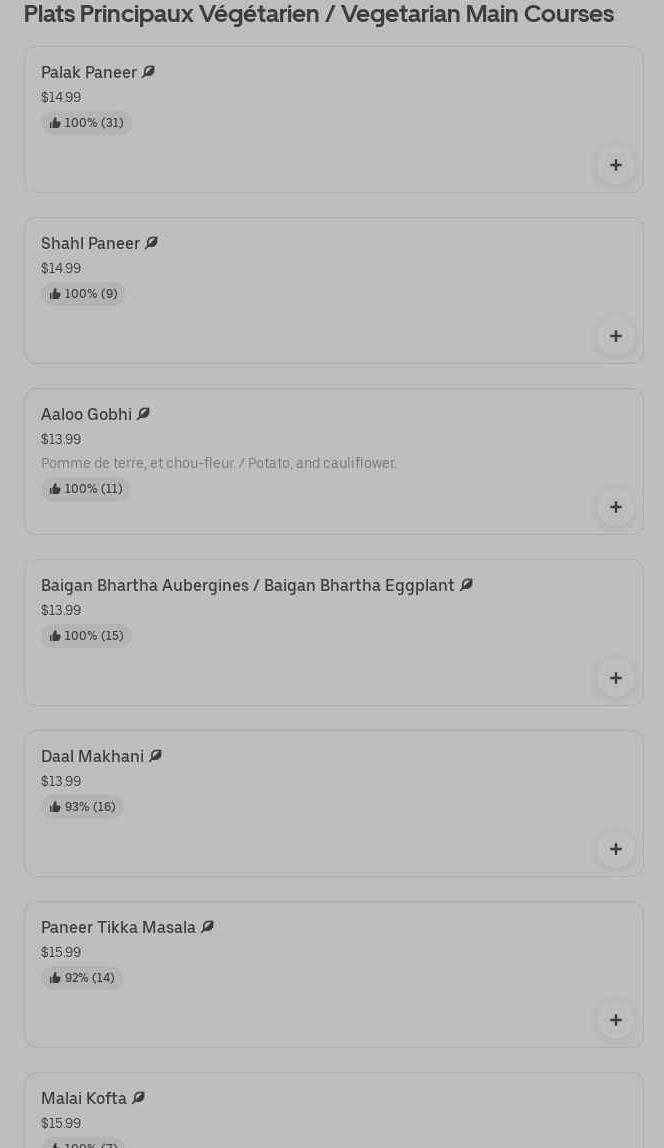Click leaf icon next to Daal Makhani
The width and height of the screenshot is (664, 1148).
[156, 756]
